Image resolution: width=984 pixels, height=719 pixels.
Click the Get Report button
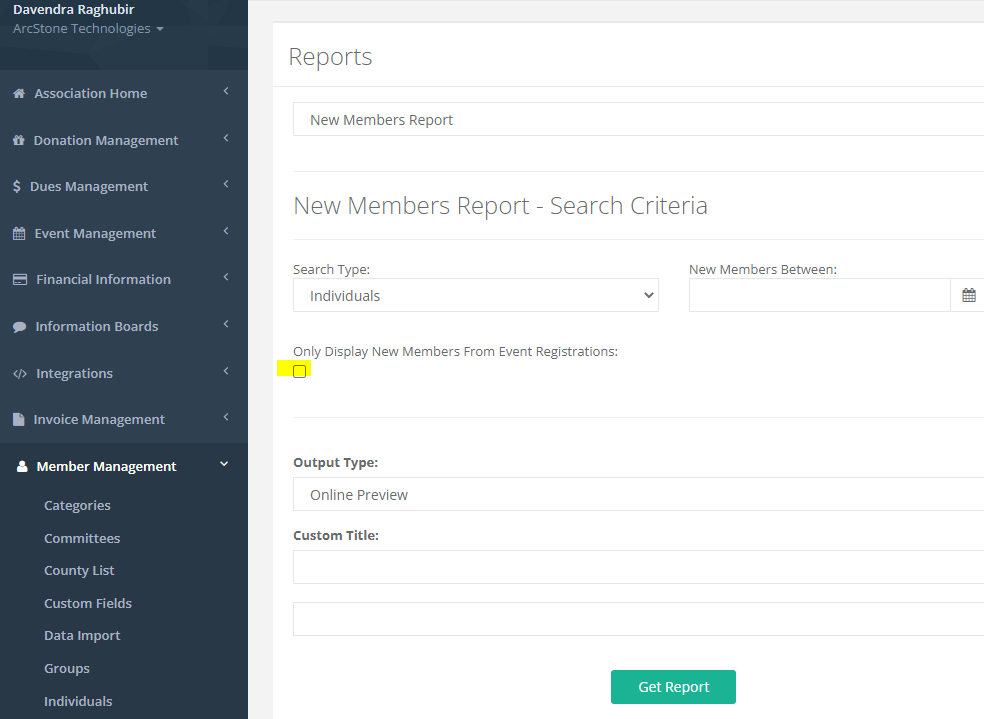[673, 687]
